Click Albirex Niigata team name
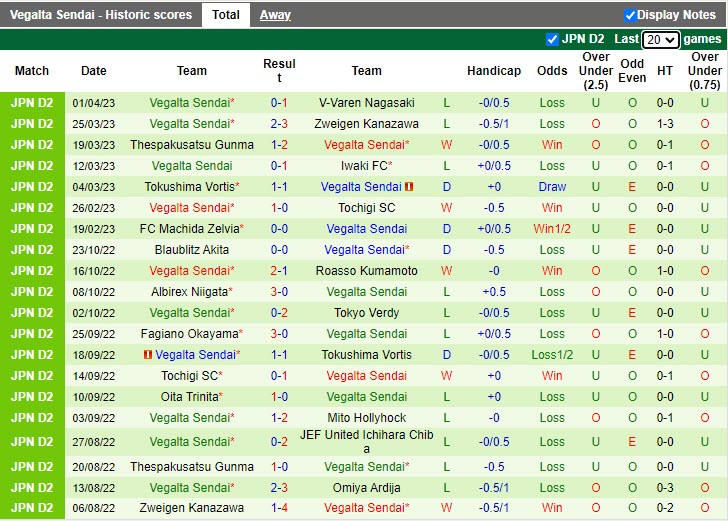The image size is (728, 521). [x=192, y=292]
